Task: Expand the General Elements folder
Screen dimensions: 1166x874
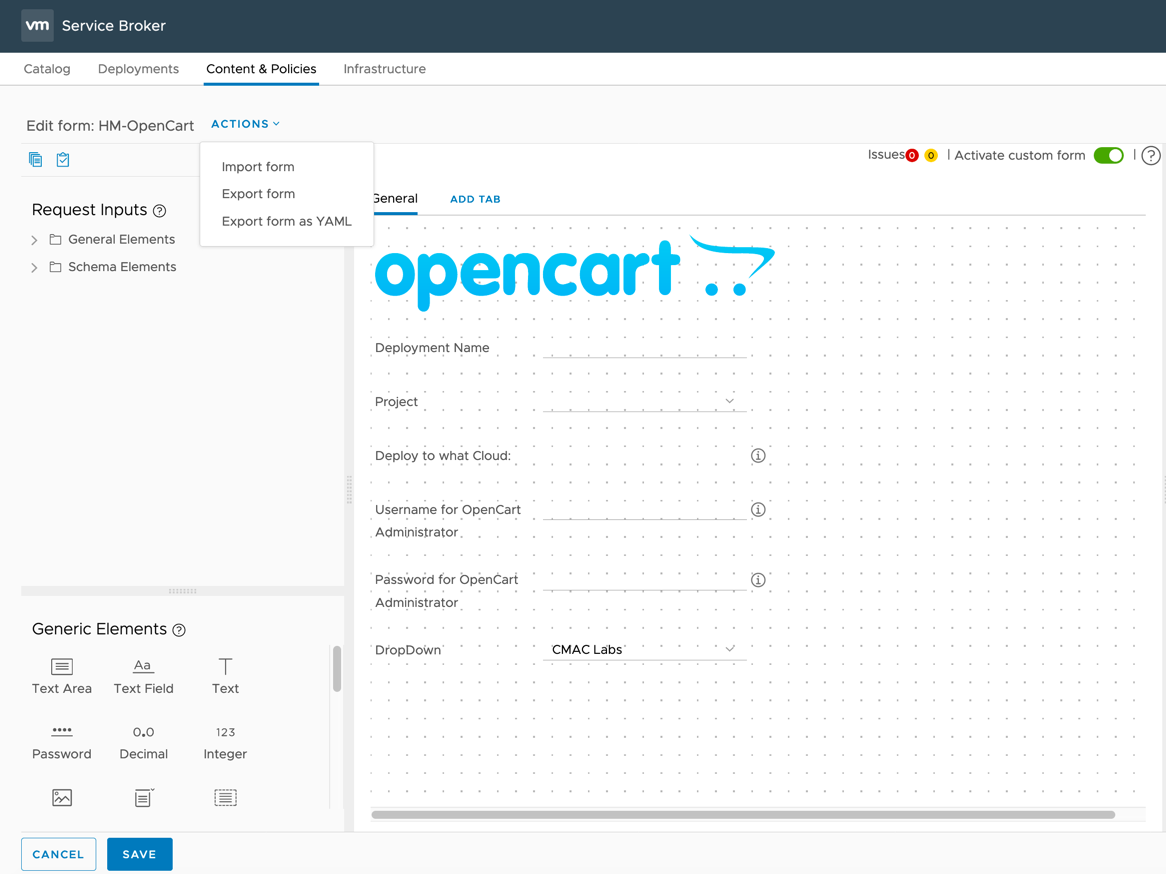Action: tap(35, 240)
